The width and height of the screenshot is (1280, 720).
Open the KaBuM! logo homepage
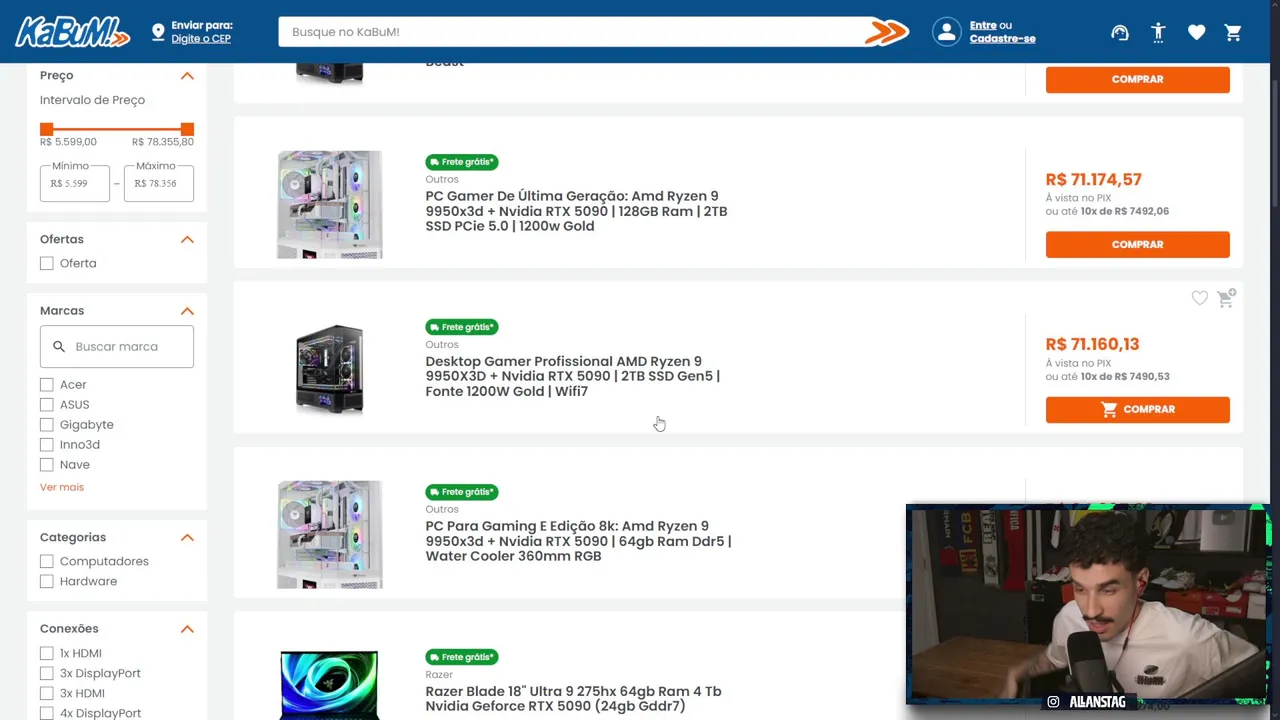tap(72, 32)
